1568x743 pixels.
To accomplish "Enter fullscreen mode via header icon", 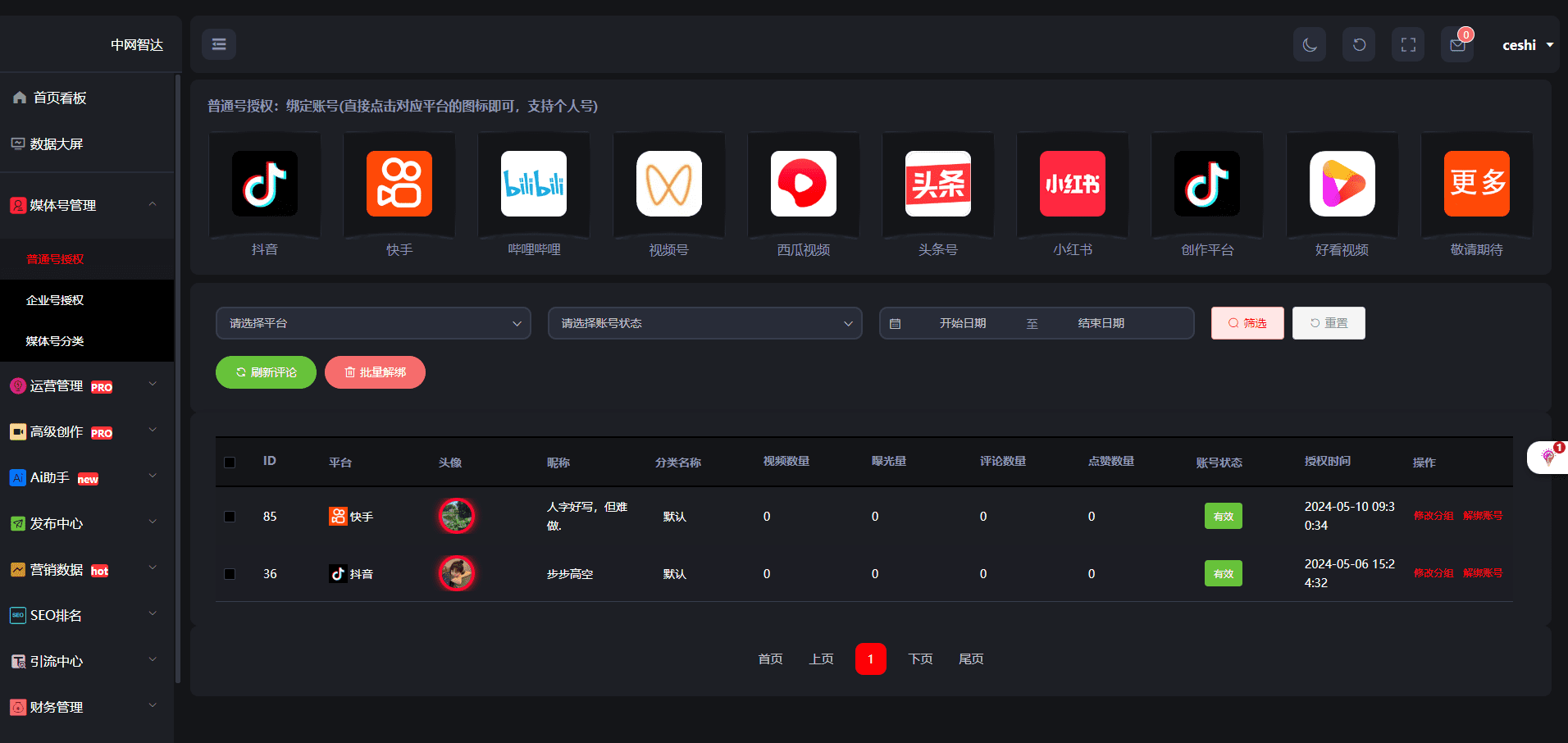I will [x=1408, y=45].
